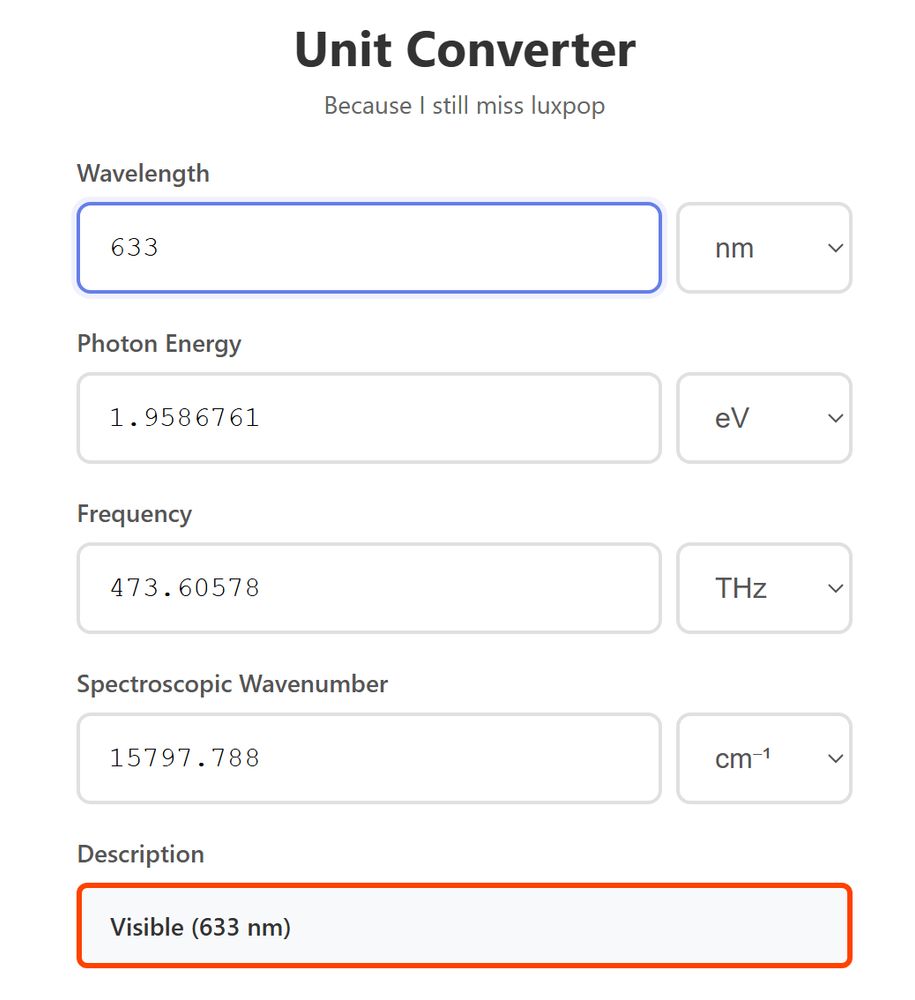Select the Photon Energy value field

pos(368,418)
